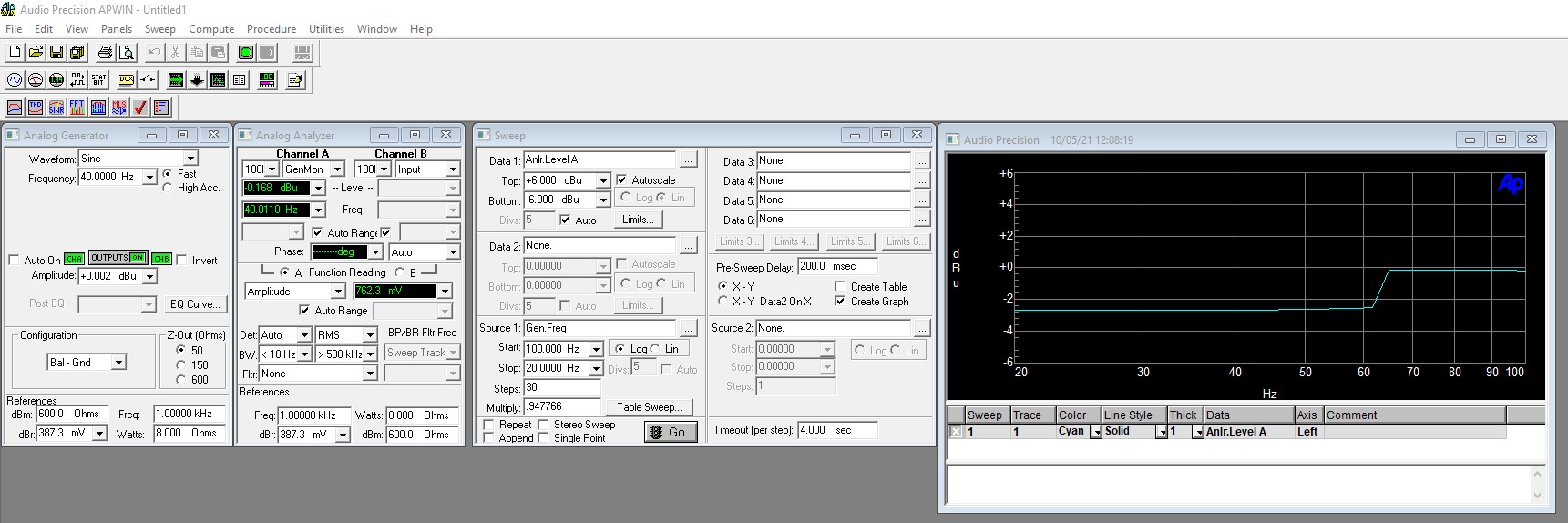This screenshot has width=1568, height=523.
Task: Open the Procedure menu
Action: point(272,29)
